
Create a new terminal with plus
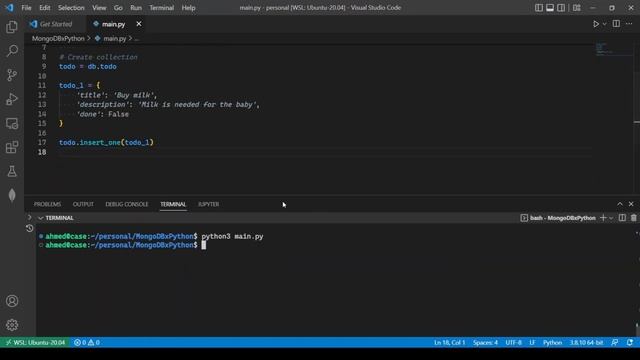tap(603, 218)
